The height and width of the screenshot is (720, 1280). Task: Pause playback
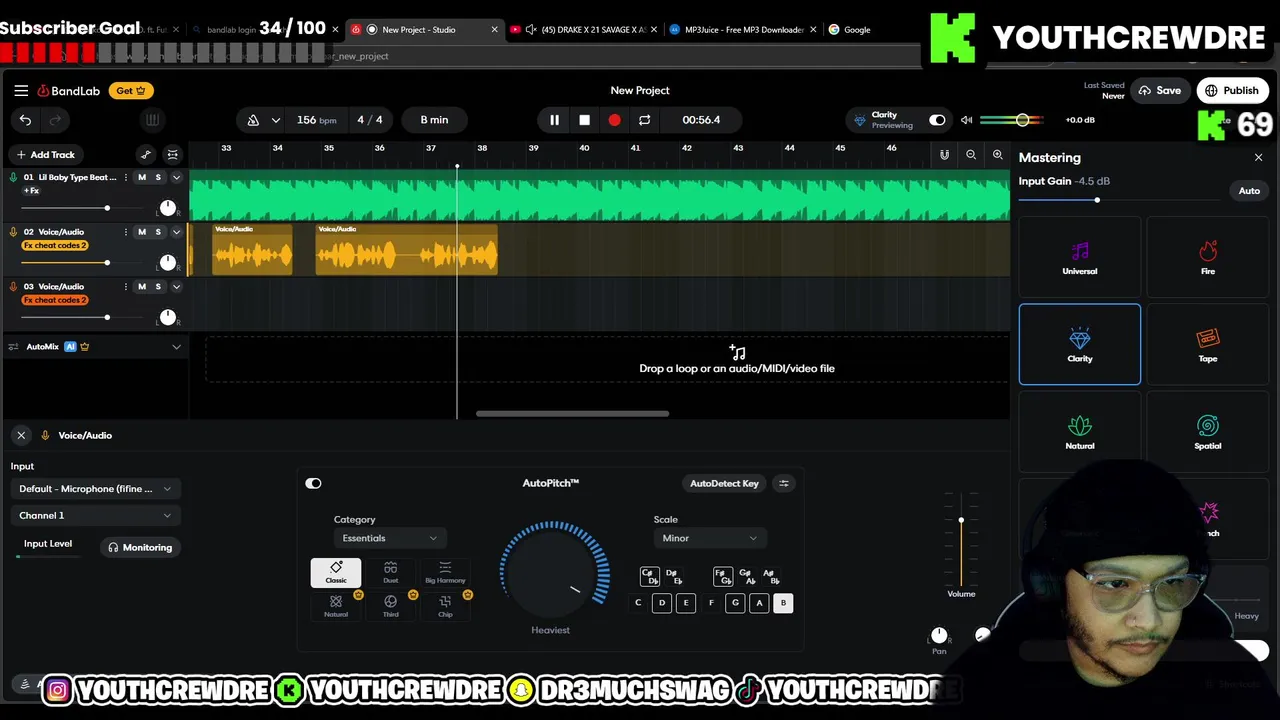pyautogui.click(x=554, y=120)
